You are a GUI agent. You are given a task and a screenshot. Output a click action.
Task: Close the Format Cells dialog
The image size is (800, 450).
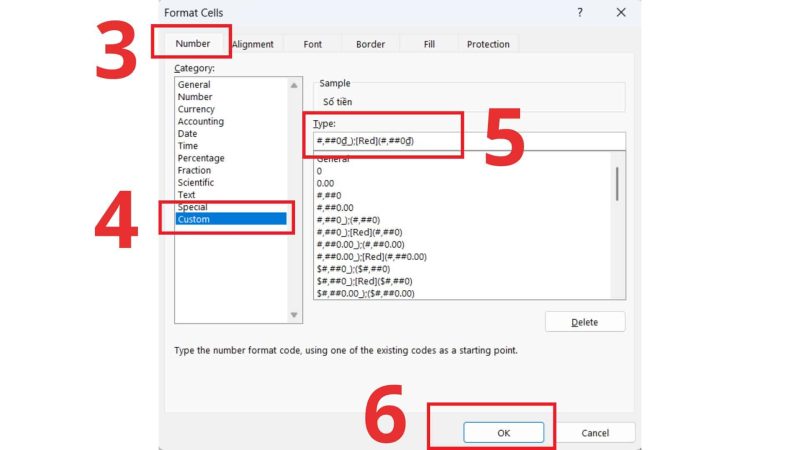[x=621, y=13]
